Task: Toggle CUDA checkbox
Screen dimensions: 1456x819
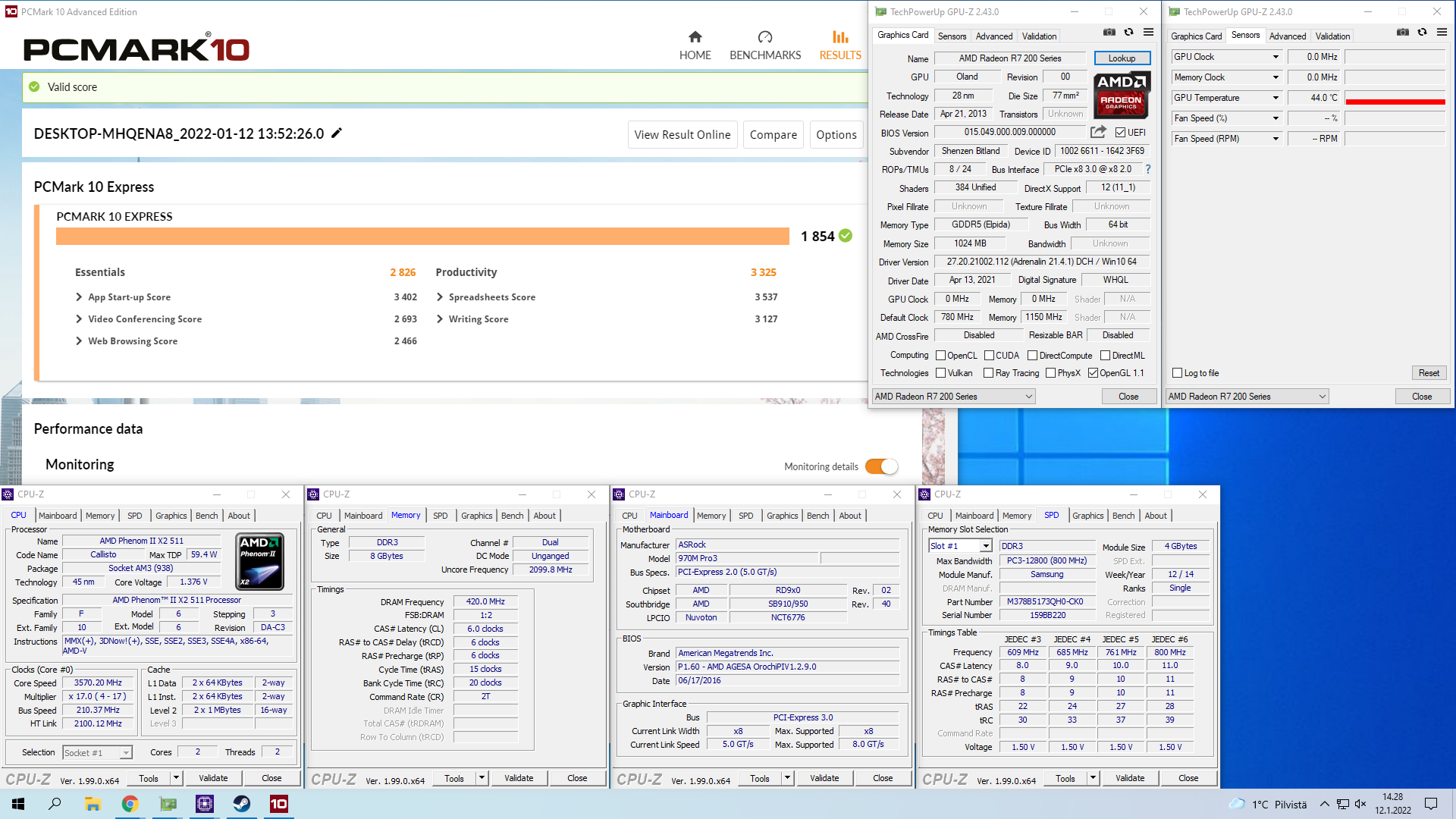Action: [x=989, y=356]
